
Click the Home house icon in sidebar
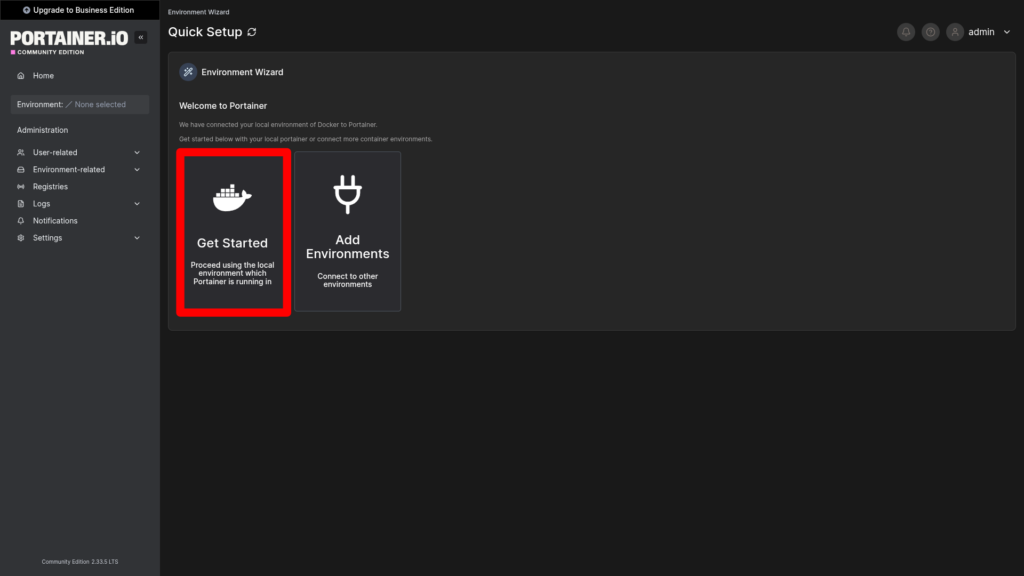pos(21,76)
